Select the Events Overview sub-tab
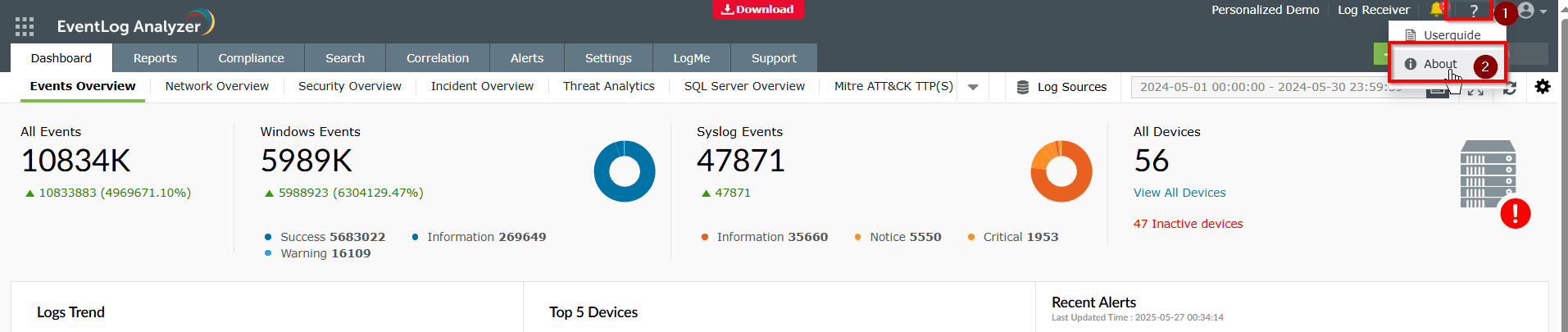 coord(83,86)
